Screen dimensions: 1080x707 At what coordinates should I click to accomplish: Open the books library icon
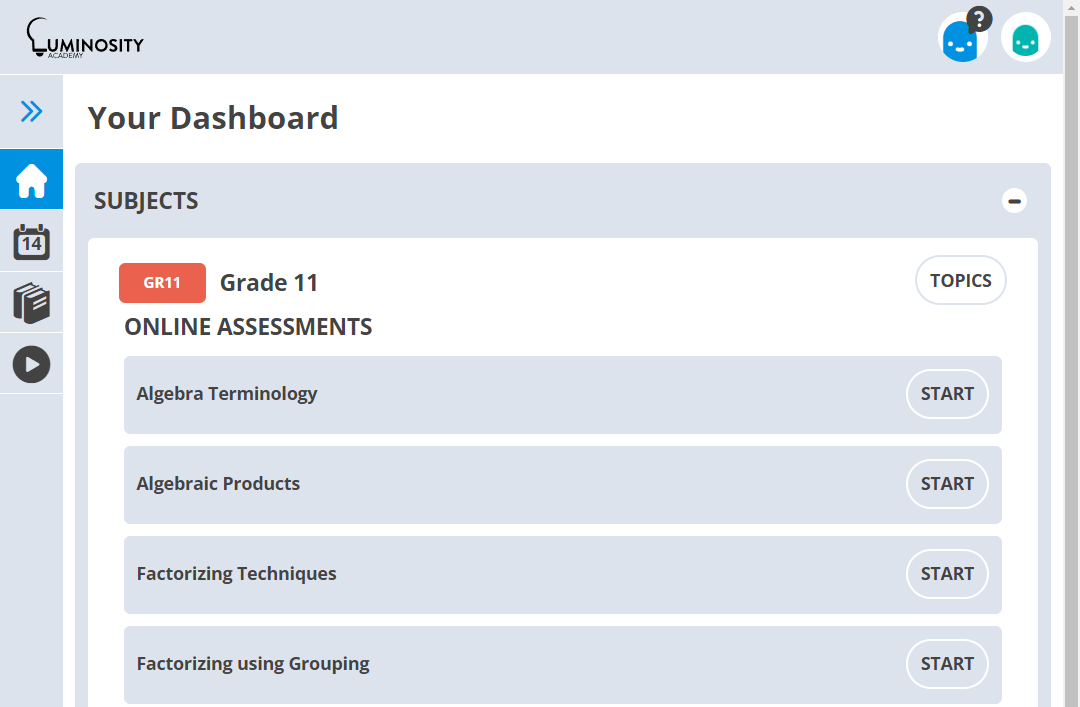pyautogui.click(x=31, y=303)
